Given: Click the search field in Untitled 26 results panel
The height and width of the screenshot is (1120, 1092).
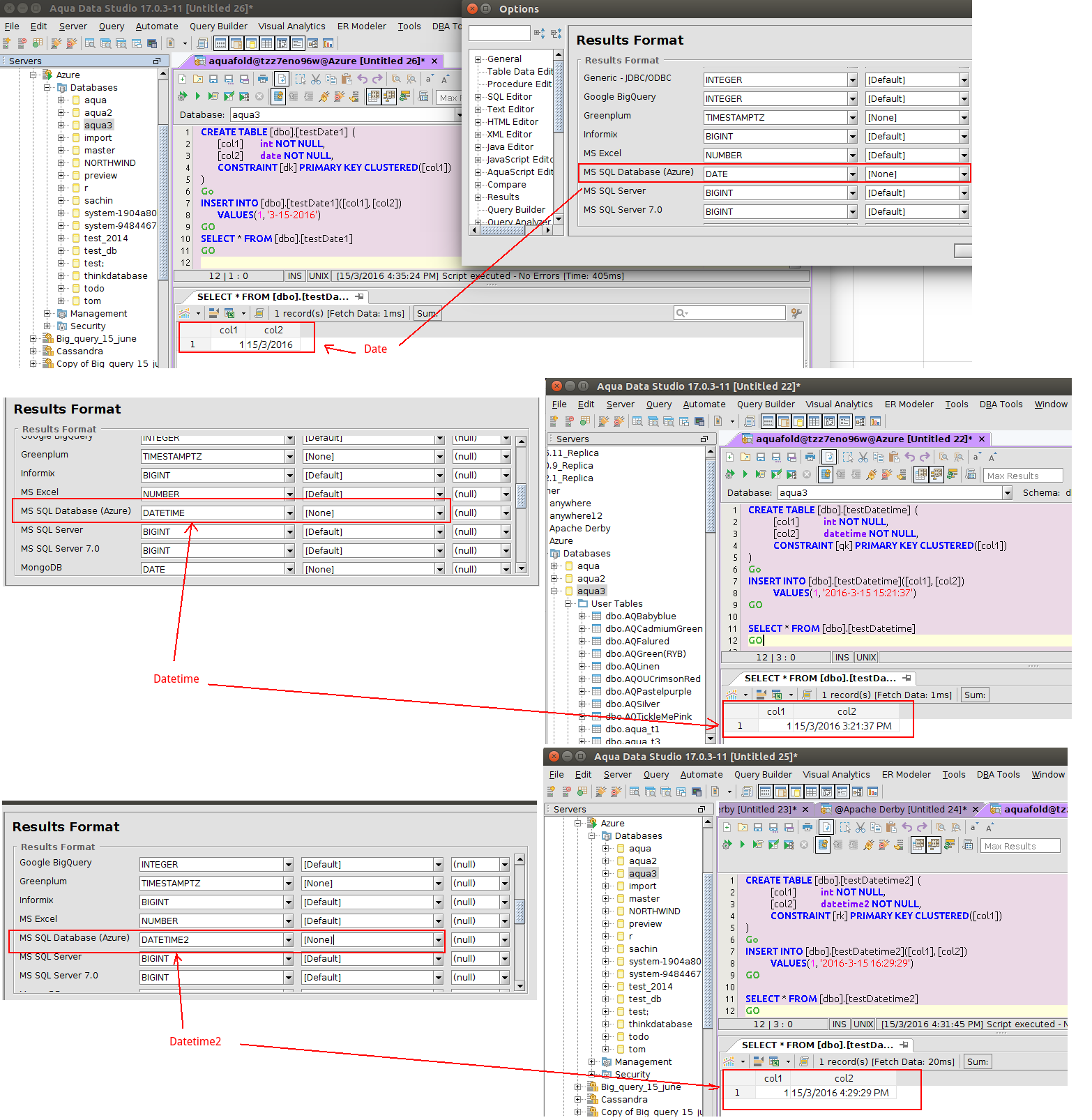Looking at the screenshot, I should [x=729, y=313].
